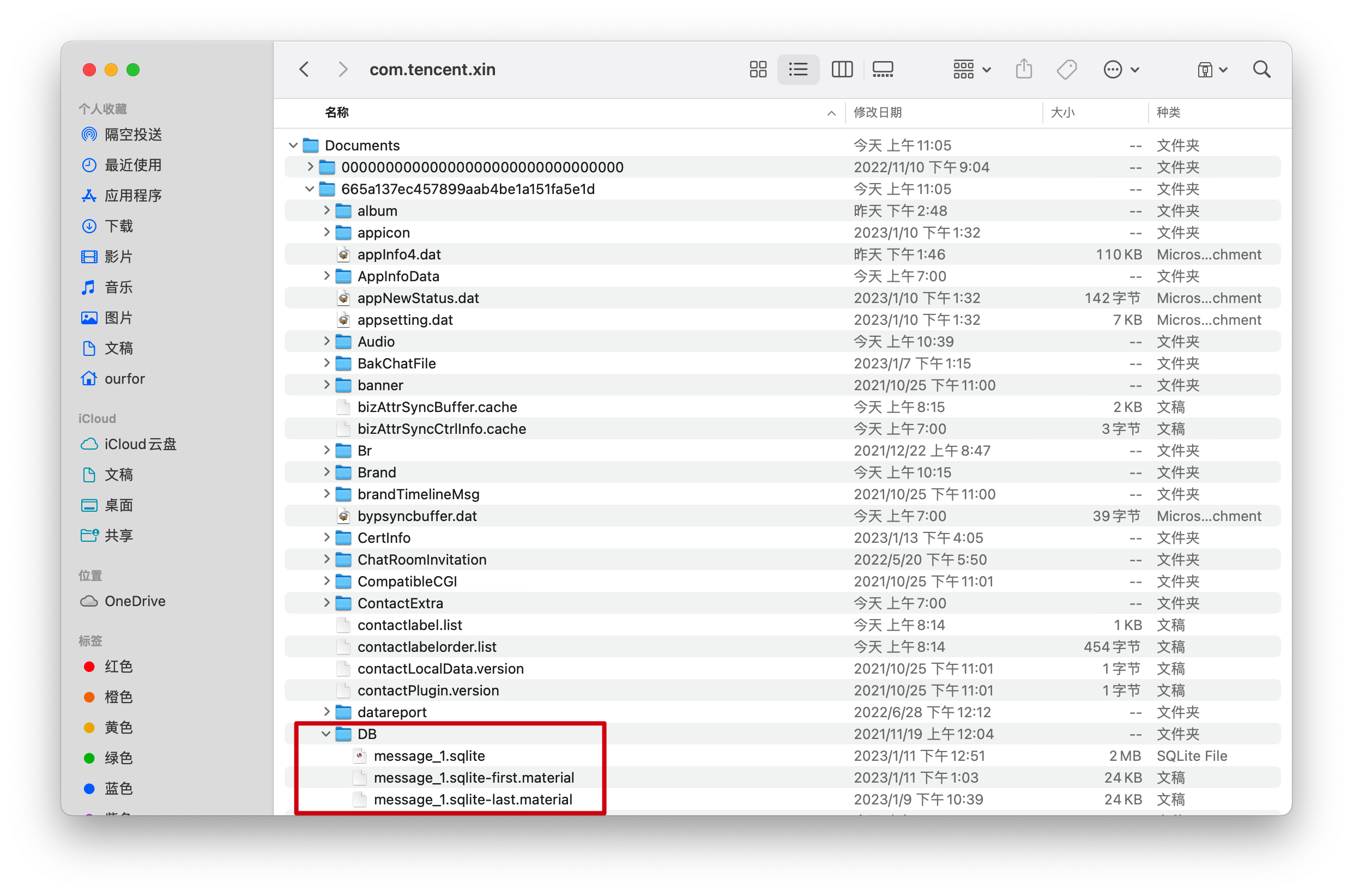The width and height of the screenshot is (1353, 896).
Task: Open the Finder search
Action: point(1261,70)
